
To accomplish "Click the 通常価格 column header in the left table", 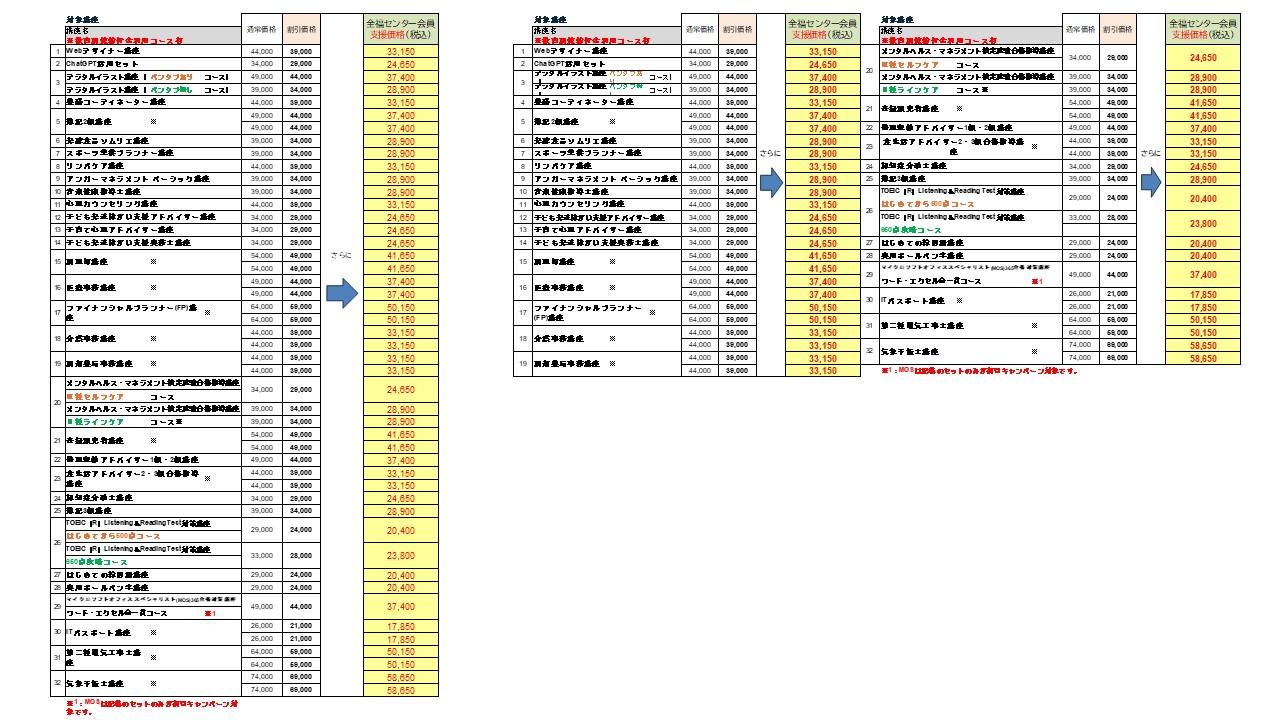I will coord(261,30).
